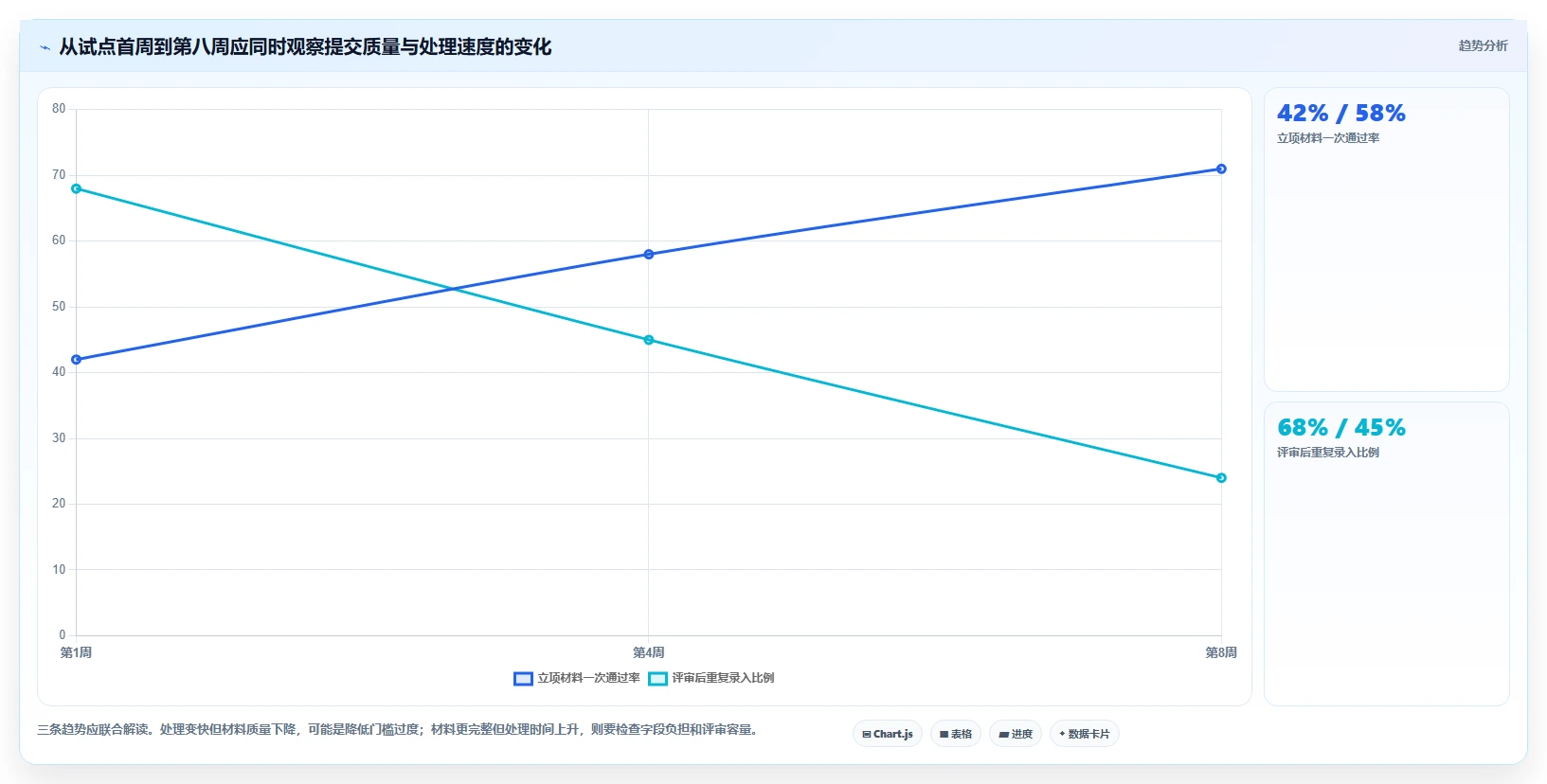Toggle the 立项材料一次通过率 legend label
The image size is (1547, 784).
(588, 678)
